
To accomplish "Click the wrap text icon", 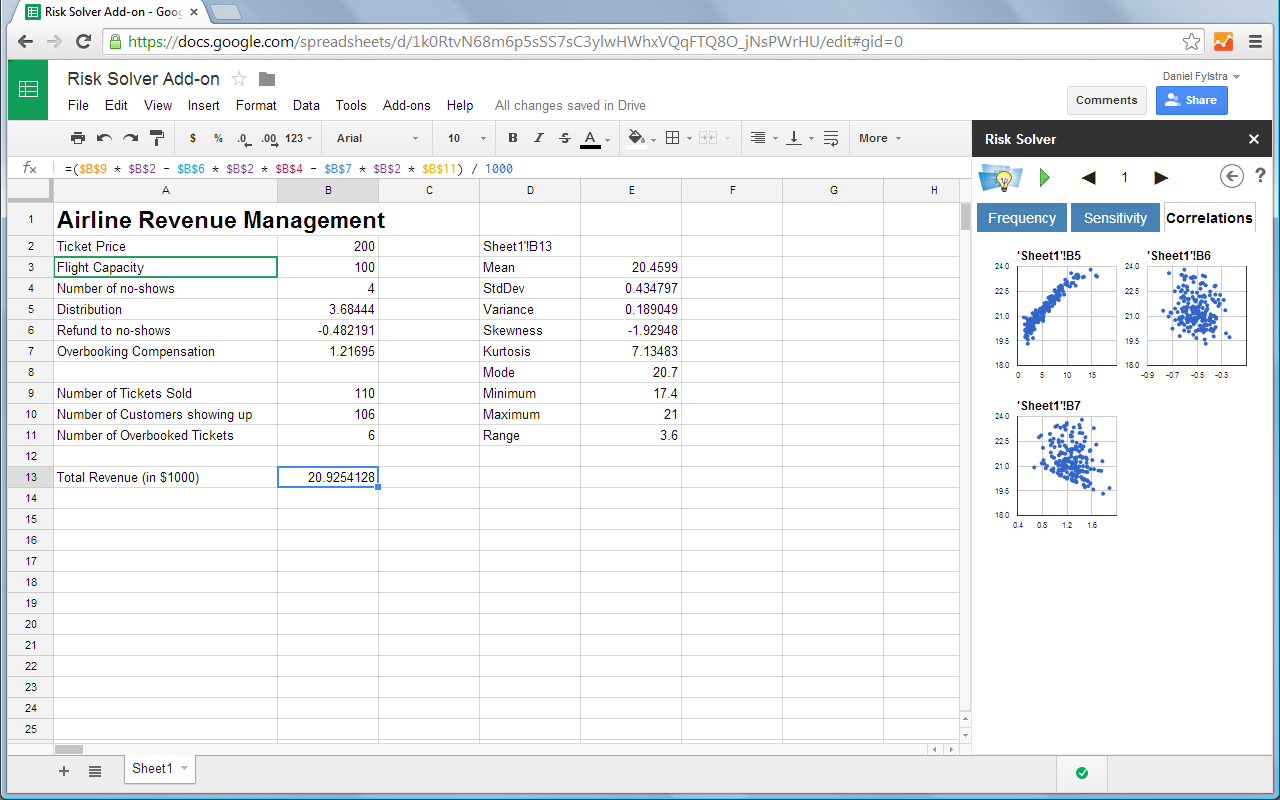I will (x=831, y=138).
